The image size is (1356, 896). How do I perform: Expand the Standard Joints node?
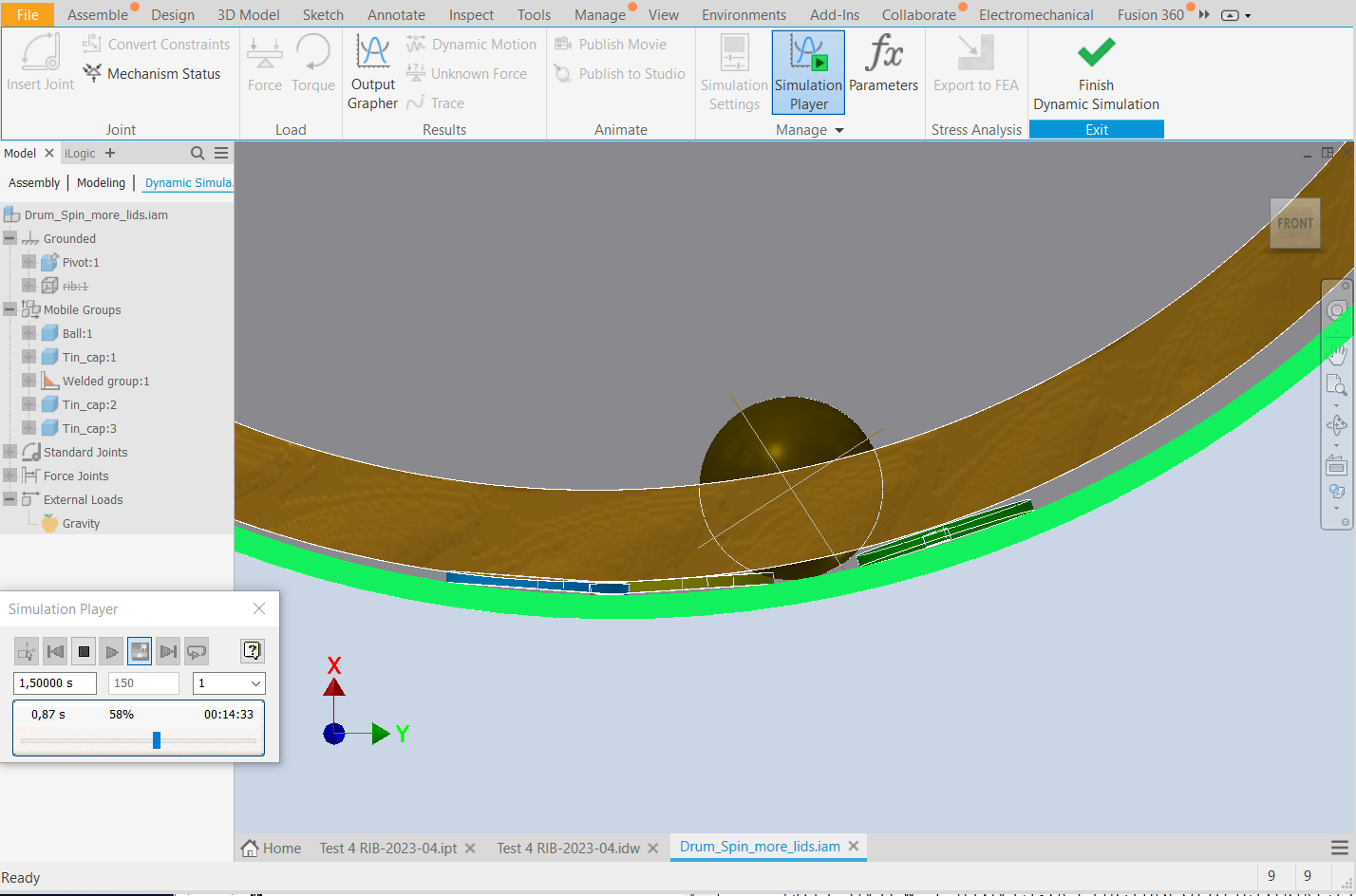[9, 452]
